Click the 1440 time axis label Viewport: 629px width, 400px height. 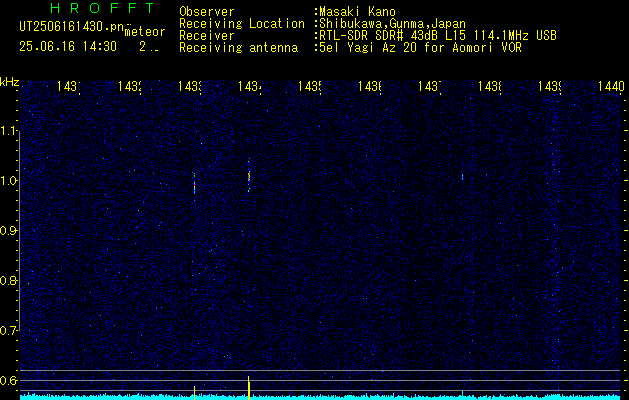pyautogui.click(x=611, y=86)
